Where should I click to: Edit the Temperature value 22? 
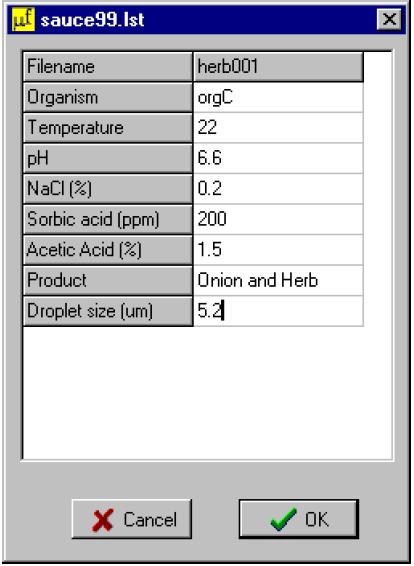[x=278, y=128]
